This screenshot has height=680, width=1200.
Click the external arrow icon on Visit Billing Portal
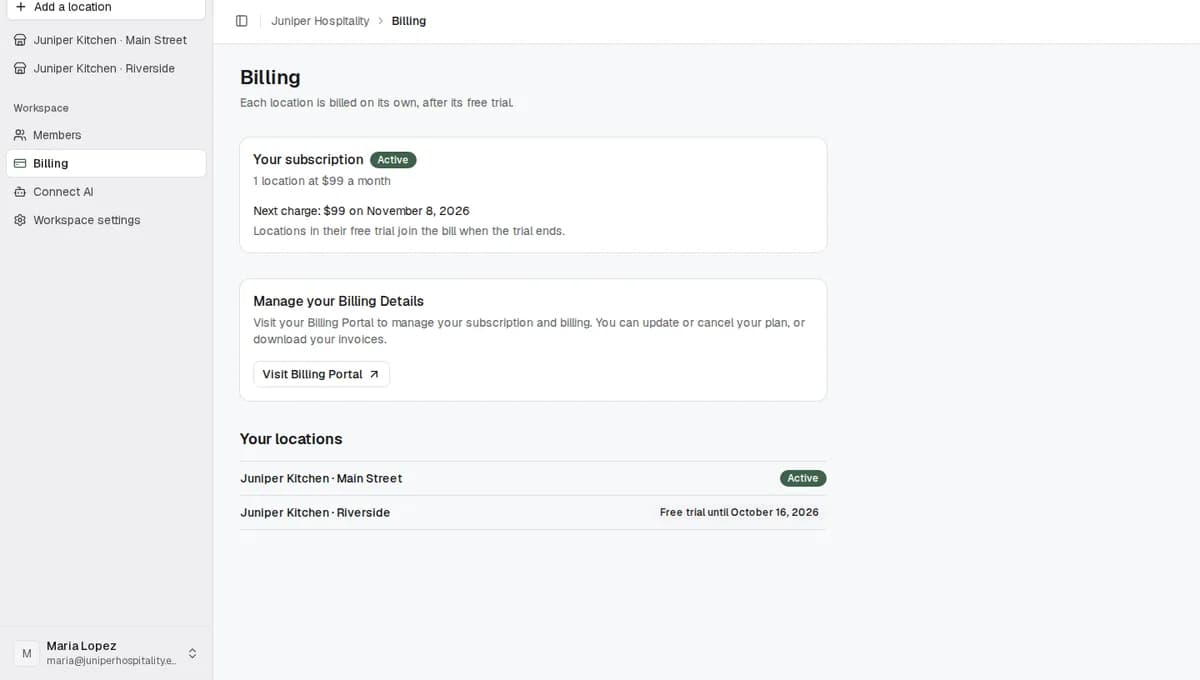coord(374,374)
